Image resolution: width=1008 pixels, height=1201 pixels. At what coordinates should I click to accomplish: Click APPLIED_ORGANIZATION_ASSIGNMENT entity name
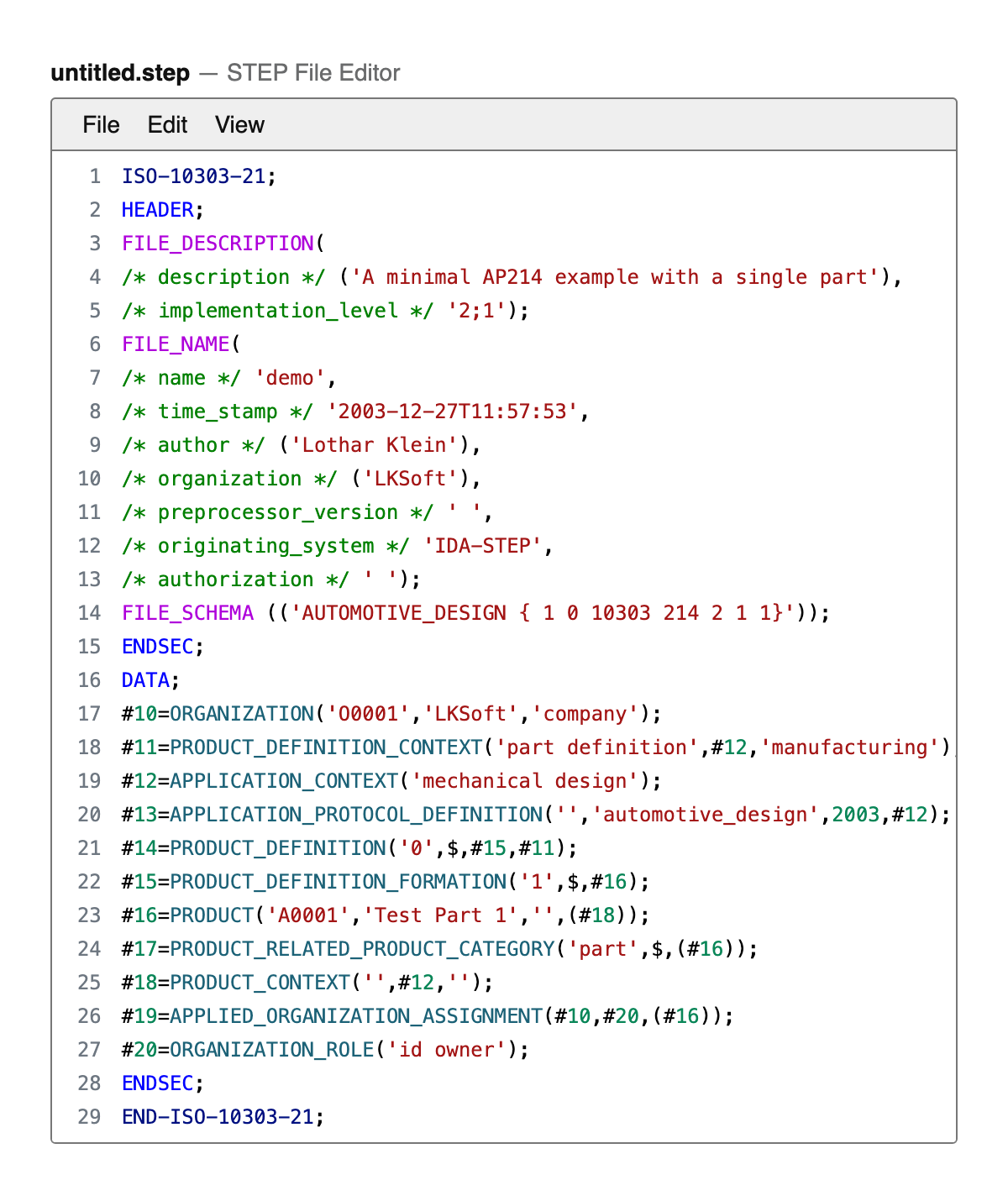point(356,1016)
